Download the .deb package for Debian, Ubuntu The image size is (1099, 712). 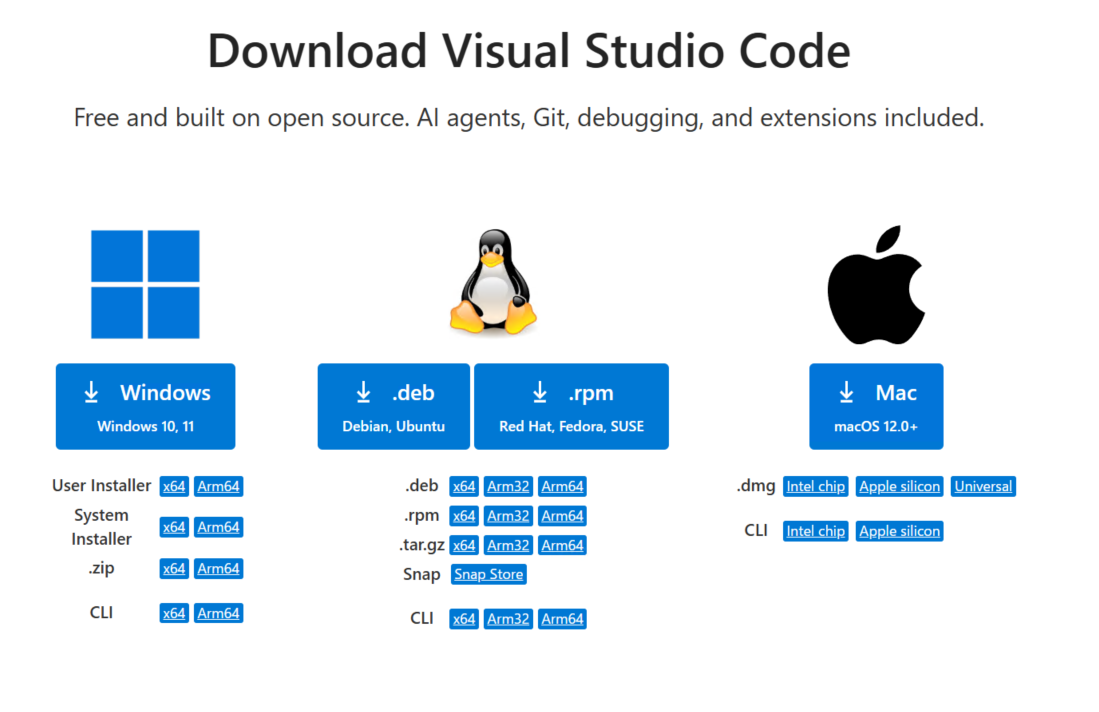pyautogui.click(x=393, y=406)
